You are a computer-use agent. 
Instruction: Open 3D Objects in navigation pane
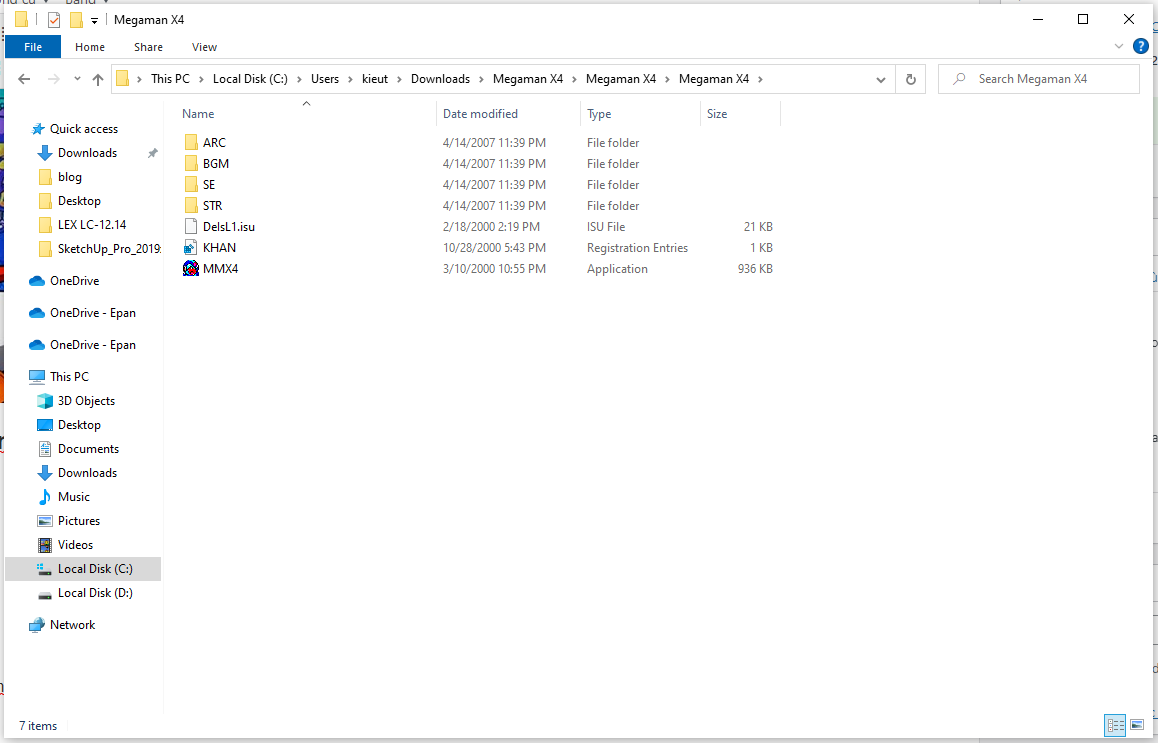click(x=77, y=400)
